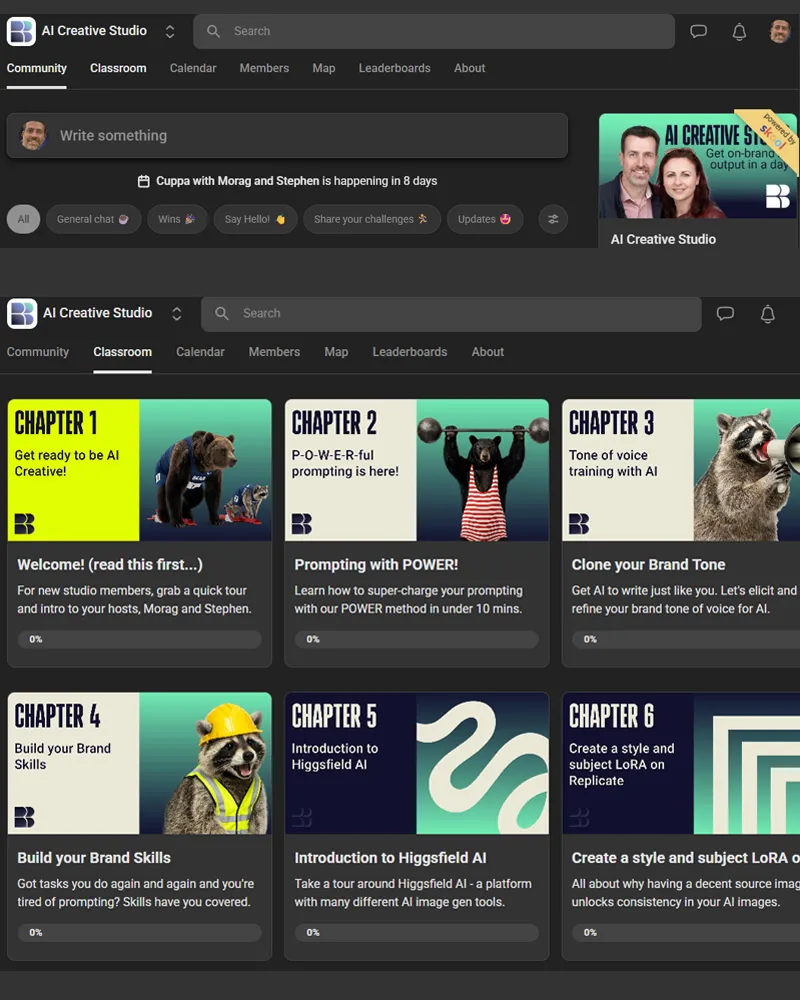Open Leaderboards tab in lower nav
Image resolution: width=800 pixels, height=1000 pixels.
coord(410,352)
